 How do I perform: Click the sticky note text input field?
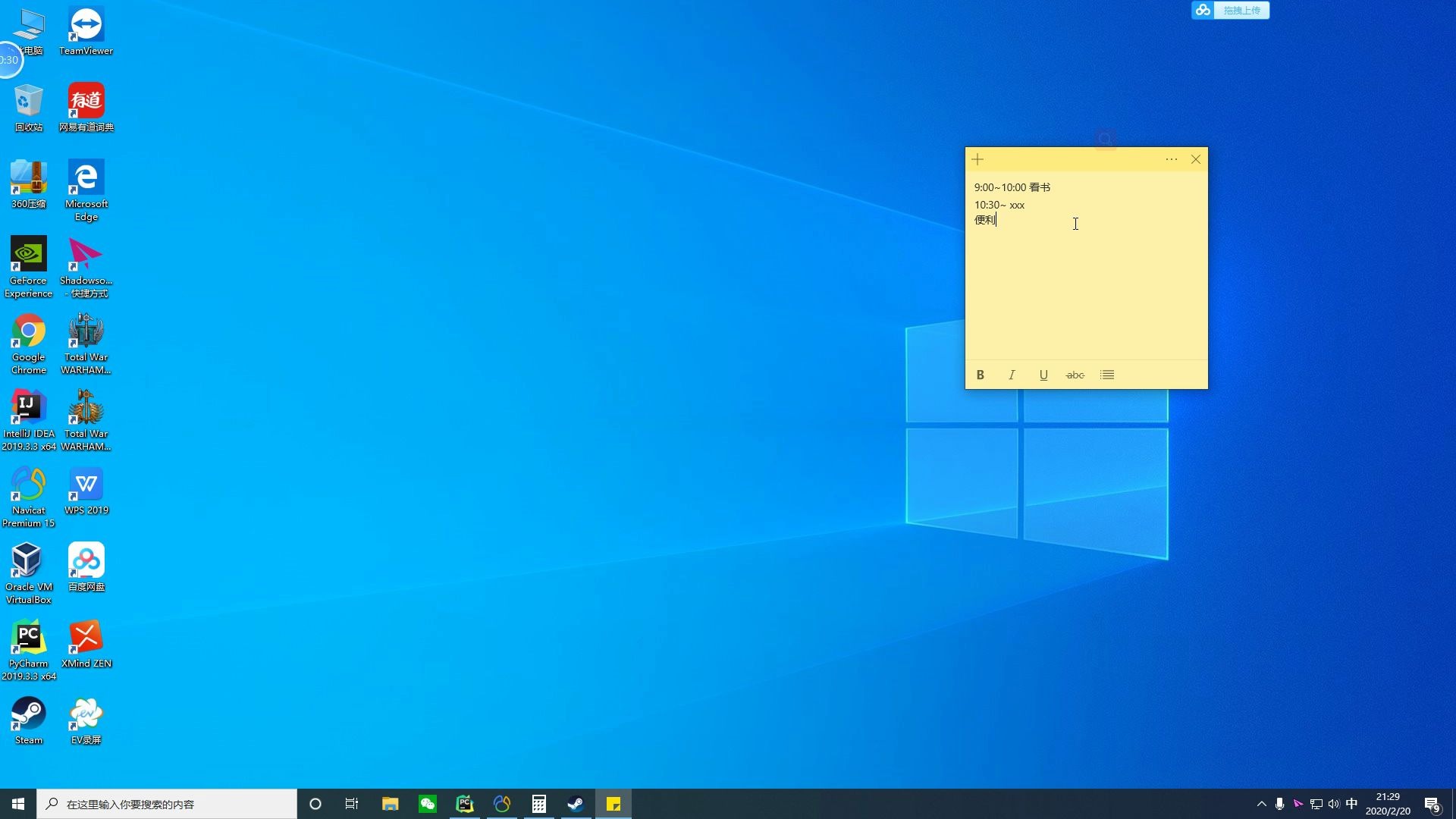1085,270
